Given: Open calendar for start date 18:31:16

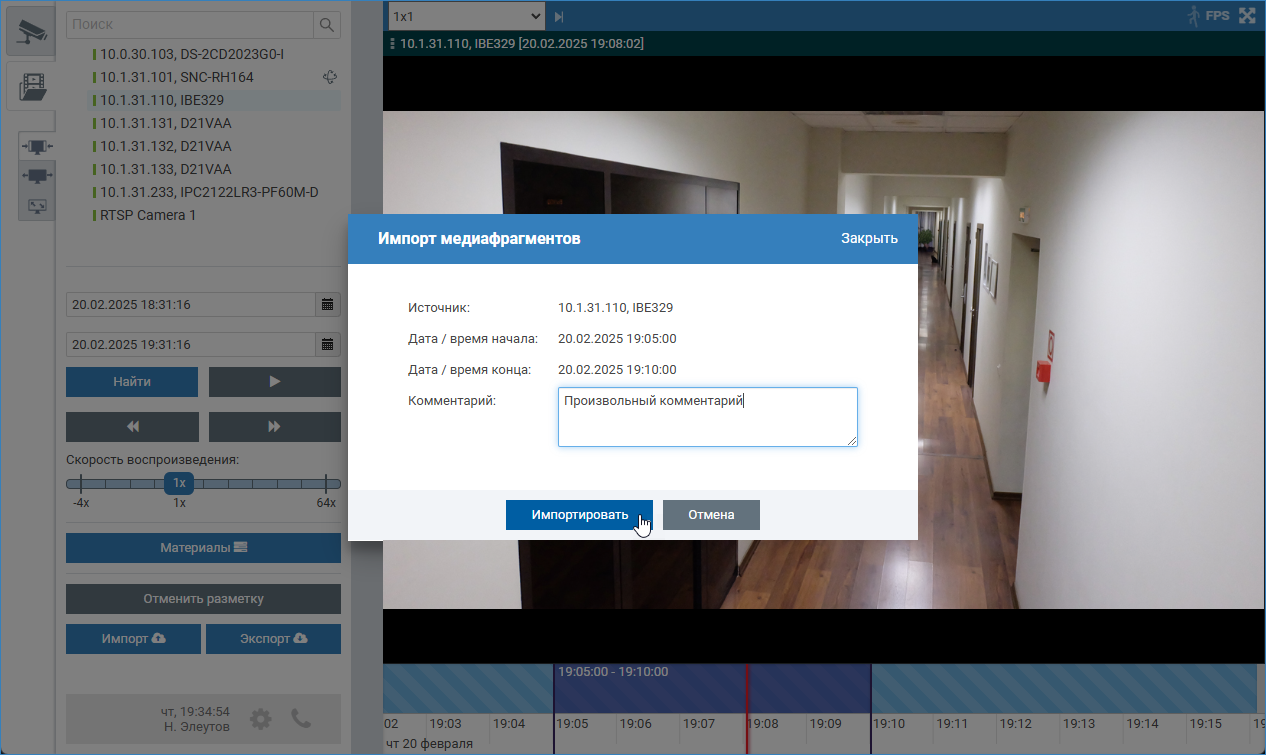Looking at the screenshot, I should tap(327, 304).
